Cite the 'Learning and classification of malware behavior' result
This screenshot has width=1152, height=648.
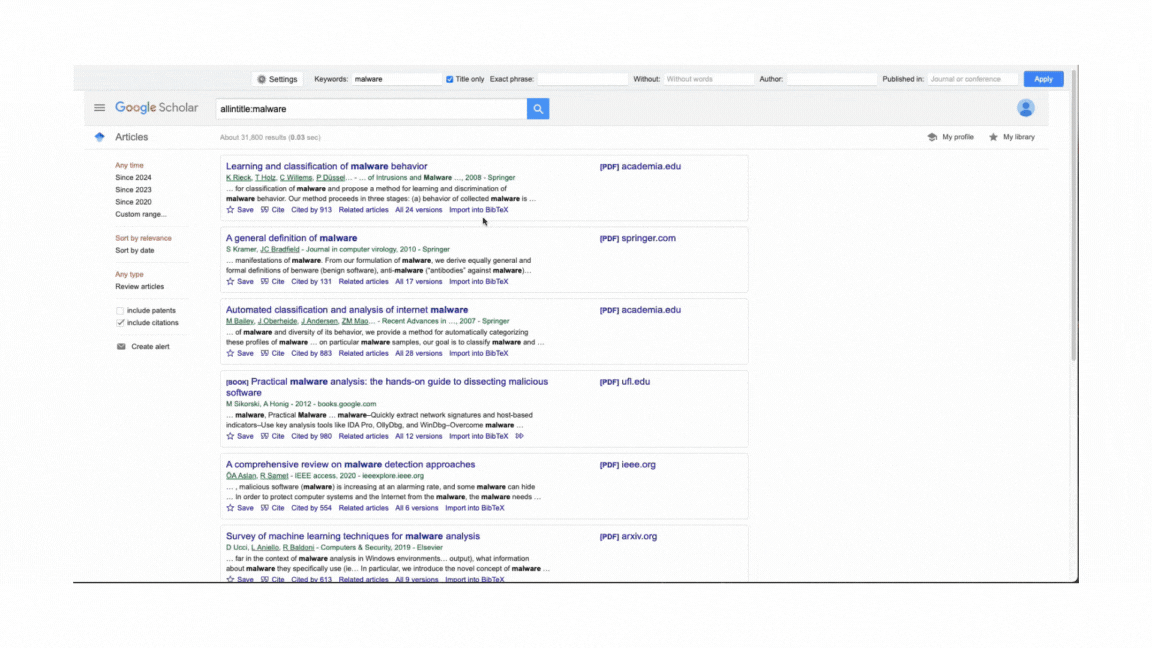point(273,210)
